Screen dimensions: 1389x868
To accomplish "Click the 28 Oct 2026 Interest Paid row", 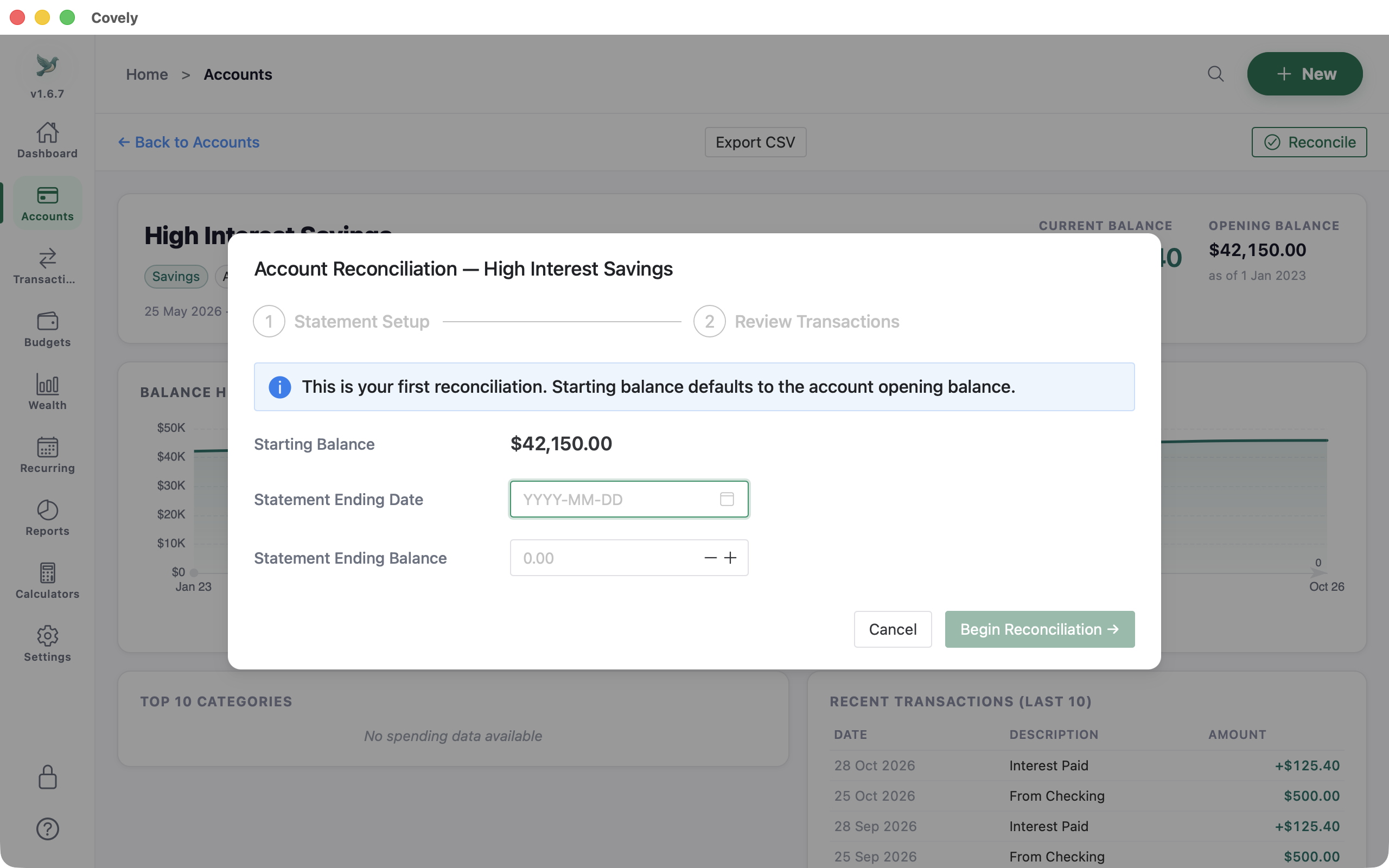I will [1087, 765].
